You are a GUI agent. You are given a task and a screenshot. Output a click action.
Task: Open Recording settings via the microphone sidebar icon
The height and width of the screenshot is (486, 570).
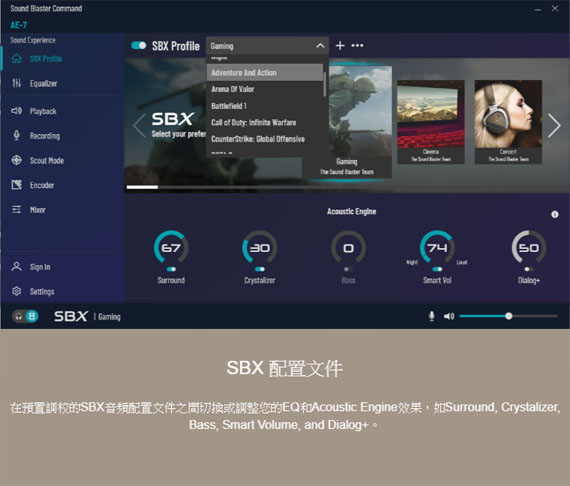[x=16, y=136]
